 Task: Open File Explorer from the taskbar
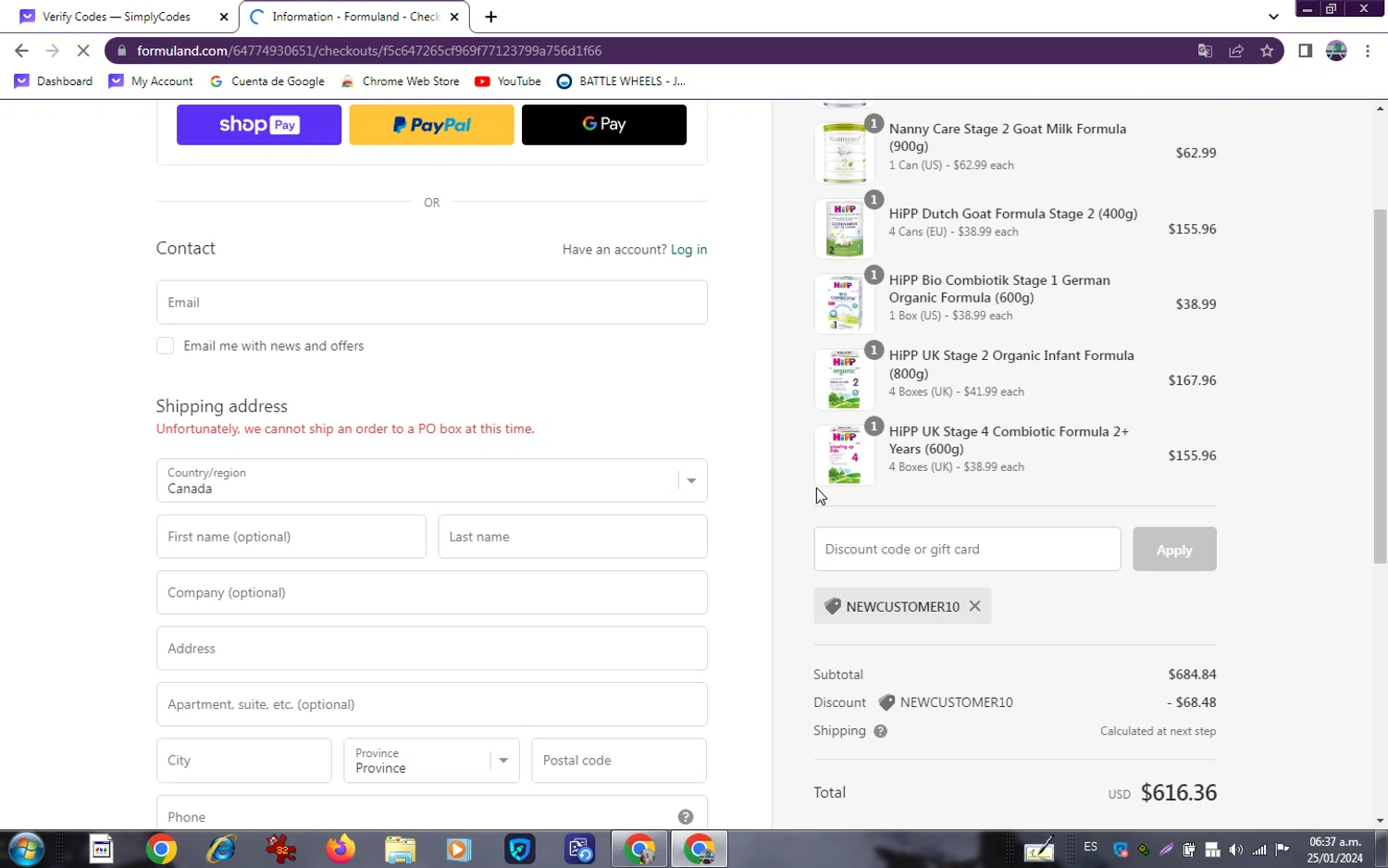coord(400,849)
